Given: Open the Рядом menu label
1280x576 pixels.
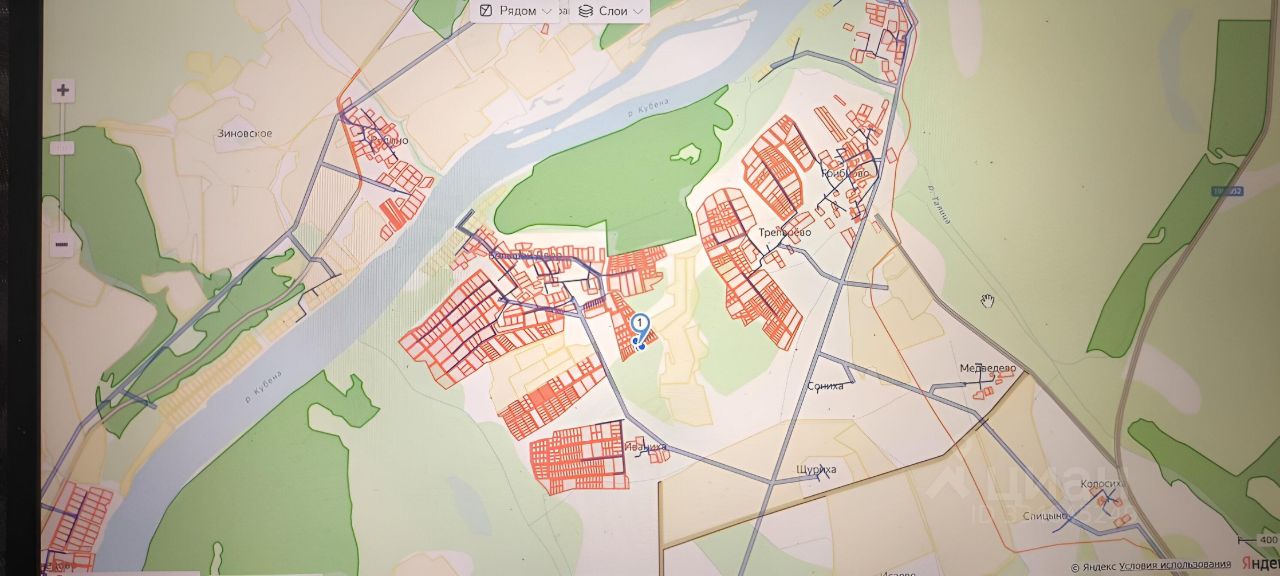Looking at the screenshot, I should (x=517, y=10).
